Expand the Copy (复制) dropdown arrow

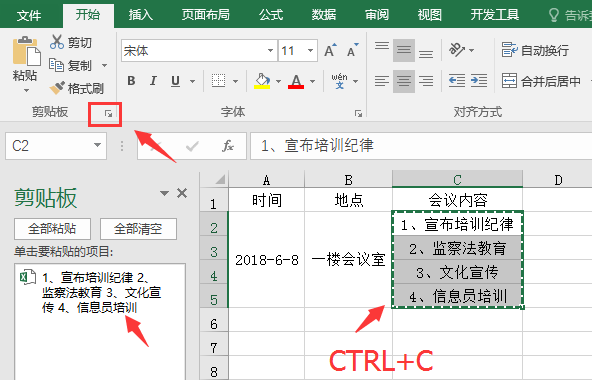[x=105, y=65]
